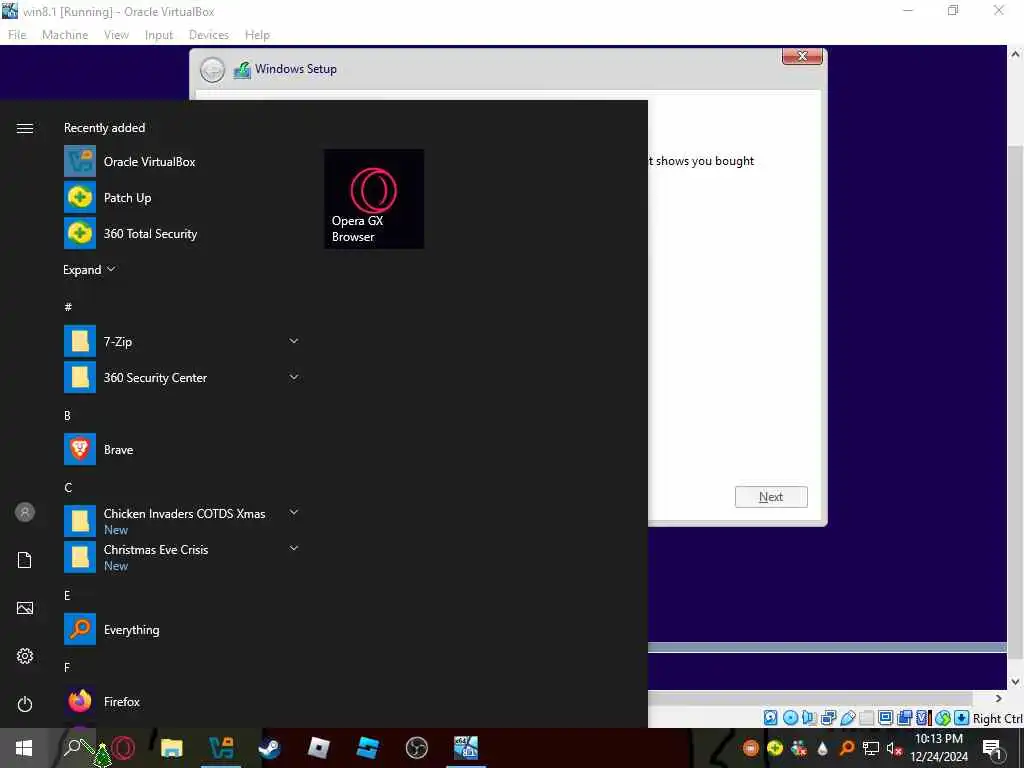Open Settings gear in the Start sidebar
1024x768 pixels.
tap(25, 656)
